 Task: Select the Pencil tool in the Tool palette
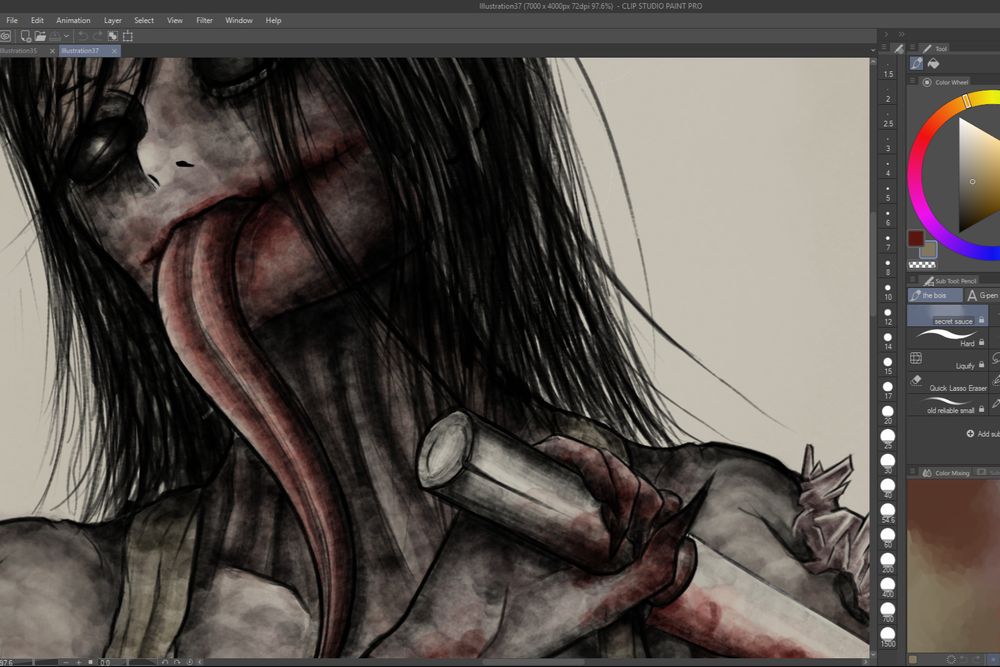pos(916,62)
